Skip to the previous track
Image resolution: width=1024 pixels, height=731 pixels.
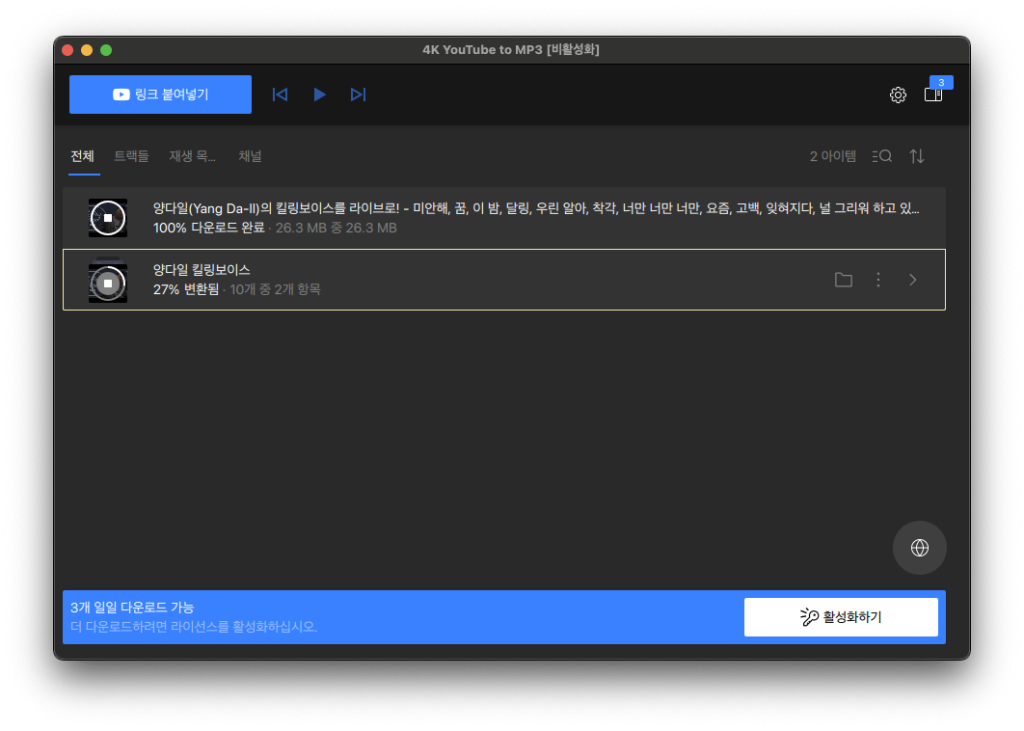click(x=280, y=95)
